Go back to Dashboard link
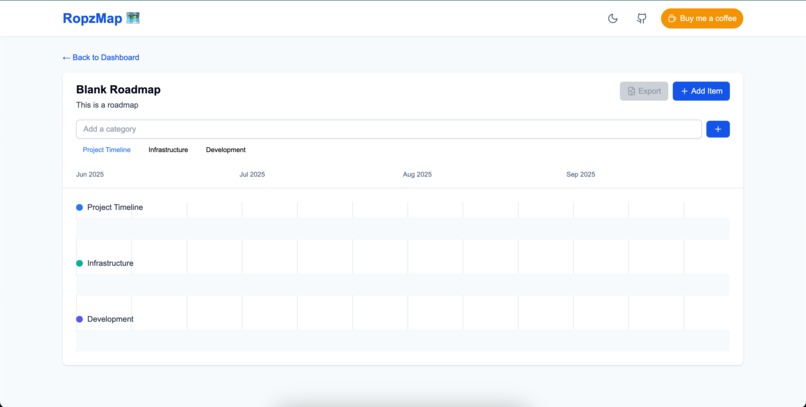The image size is (806, 407). (x=101, y=58)
